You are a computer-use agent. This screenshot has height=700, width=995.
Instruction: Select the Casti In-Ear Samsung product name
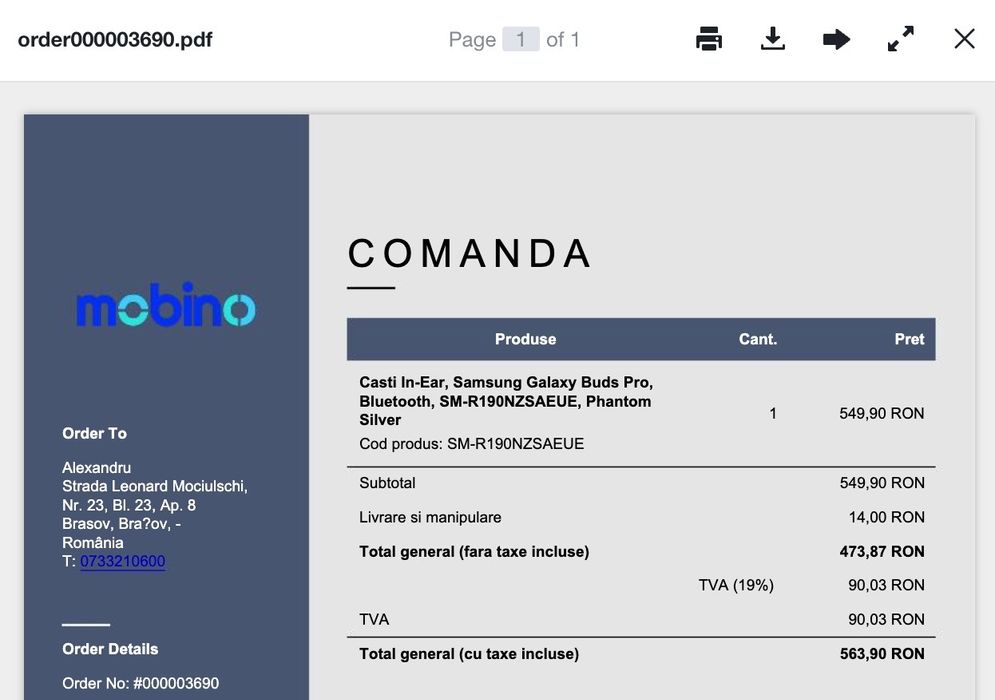pos(506,401)
